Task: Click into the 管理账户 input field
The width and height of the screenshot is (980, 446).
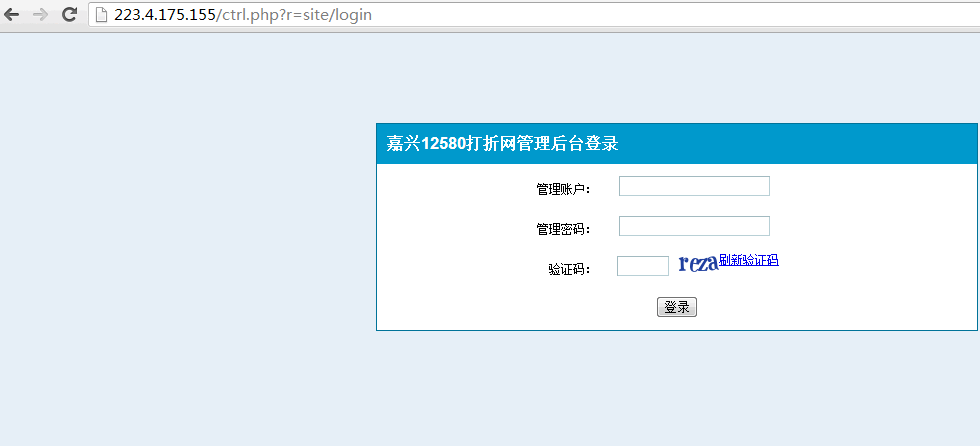Action: coord(694,186)
